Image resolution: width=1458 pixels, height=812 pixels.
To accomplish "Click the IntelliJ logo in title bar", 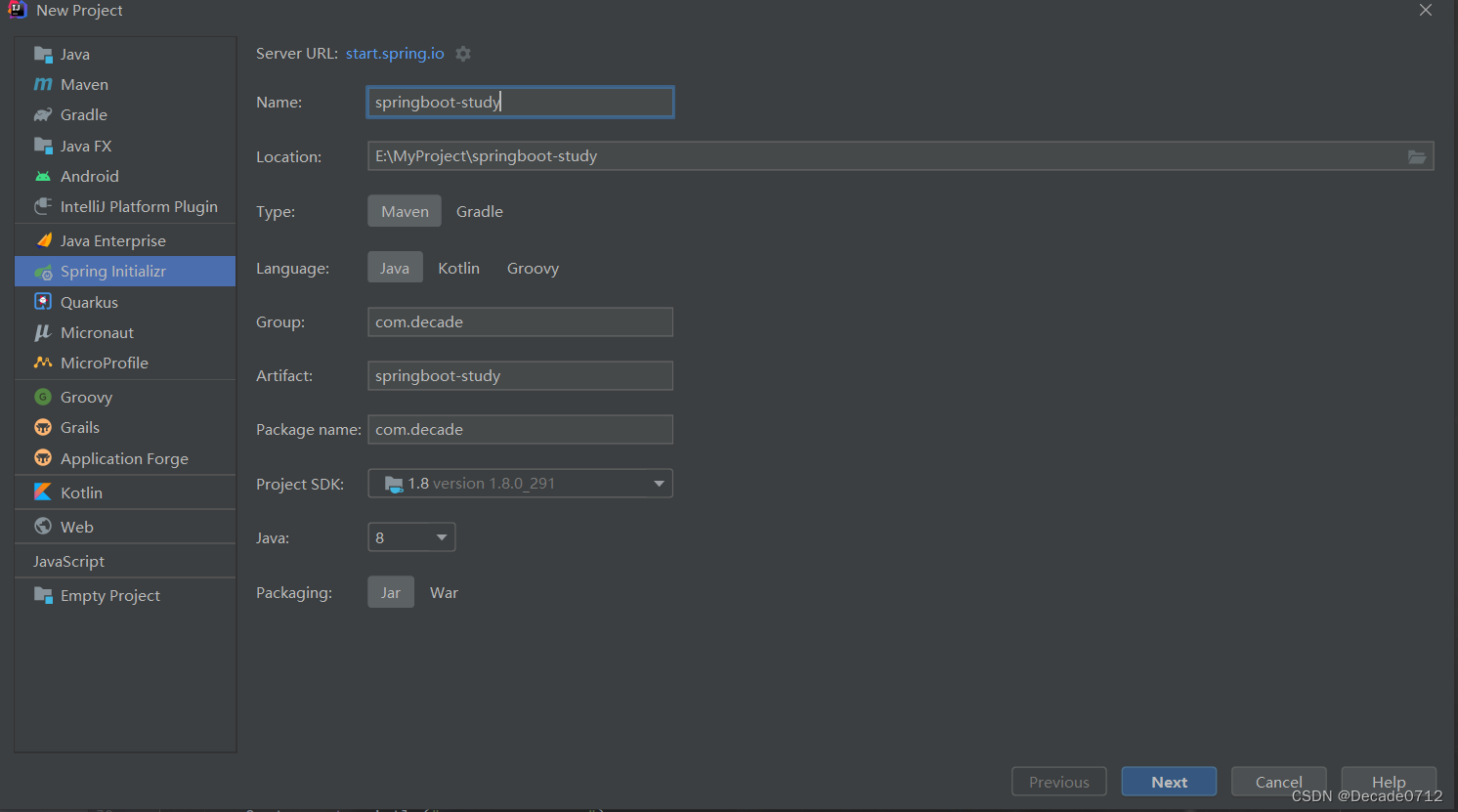I will [17, 10].
